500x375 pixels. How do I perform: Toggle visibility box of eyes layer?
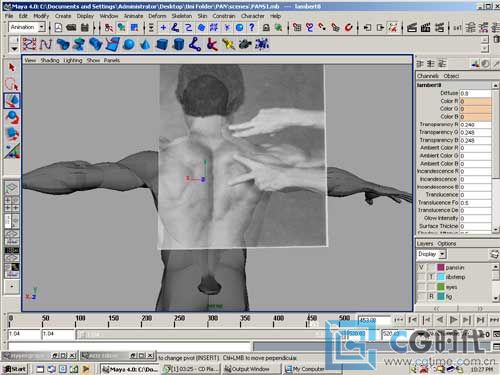pyautogui.click(x=421, y=287)
